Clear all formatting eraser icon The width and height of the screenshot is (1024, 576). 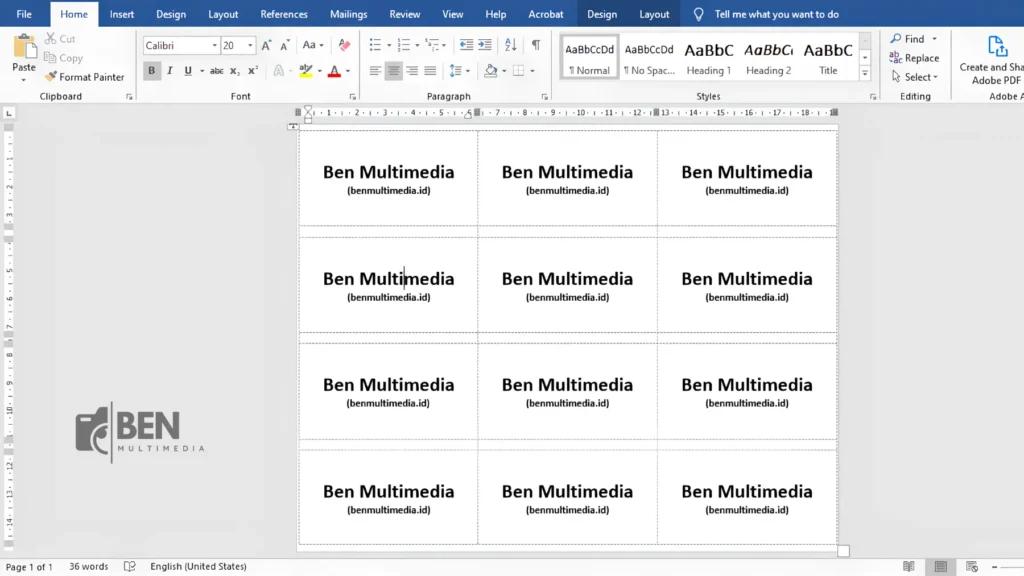[344, 45]
